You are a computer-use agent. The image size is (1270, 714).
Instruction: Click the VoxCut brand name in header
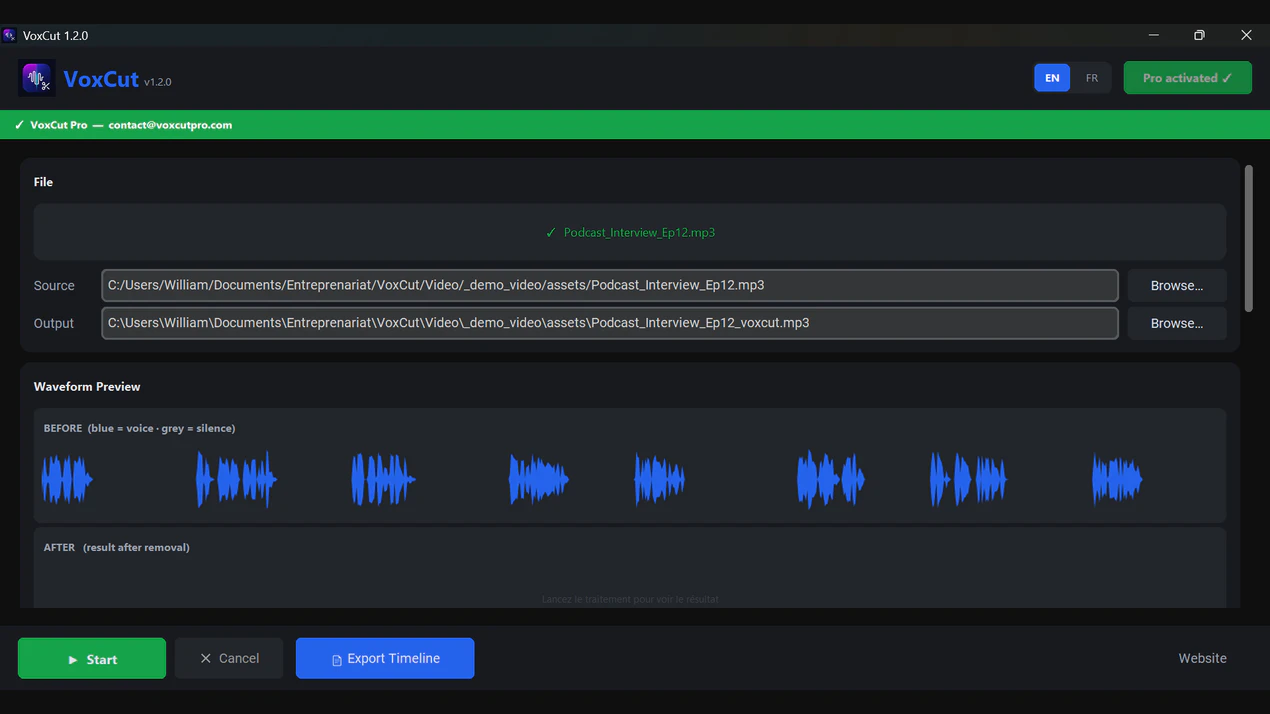click(x=101, y=79)
